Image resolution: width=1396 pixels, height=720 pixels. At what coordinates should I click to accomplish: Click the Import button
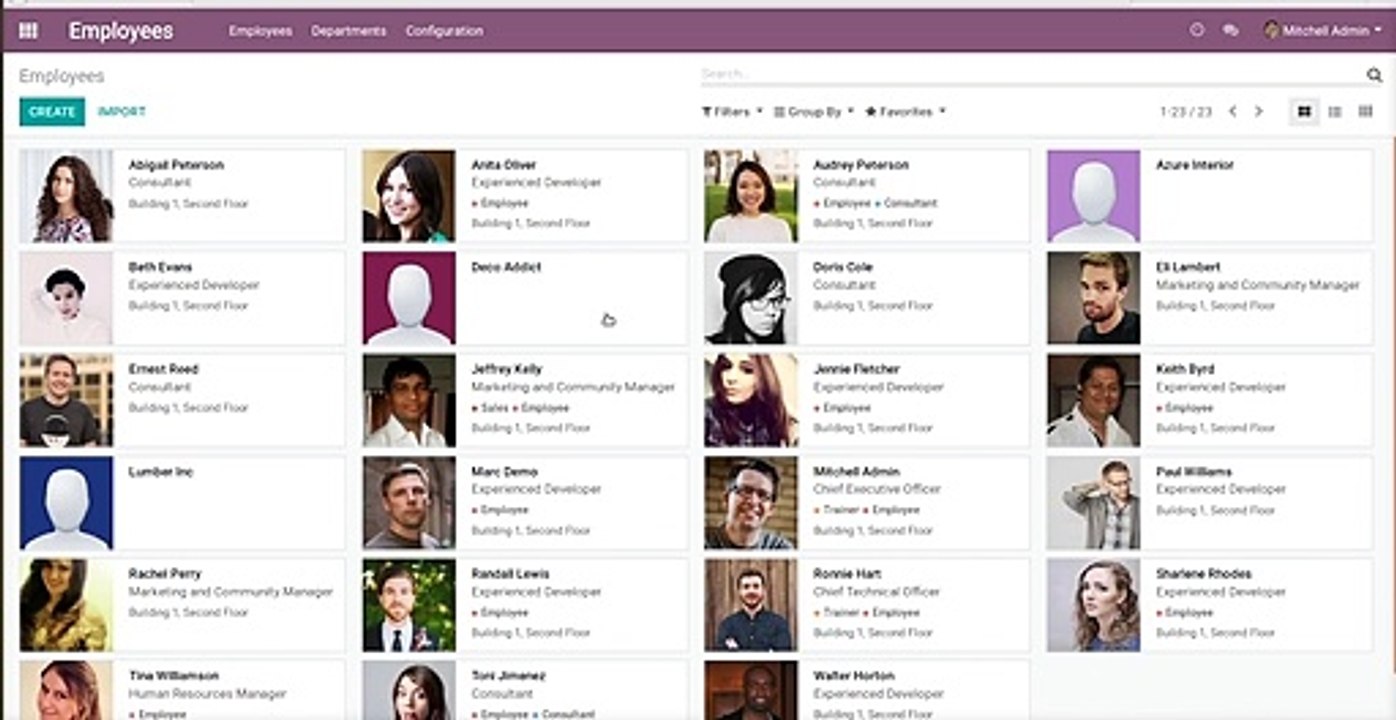point(122,112)
